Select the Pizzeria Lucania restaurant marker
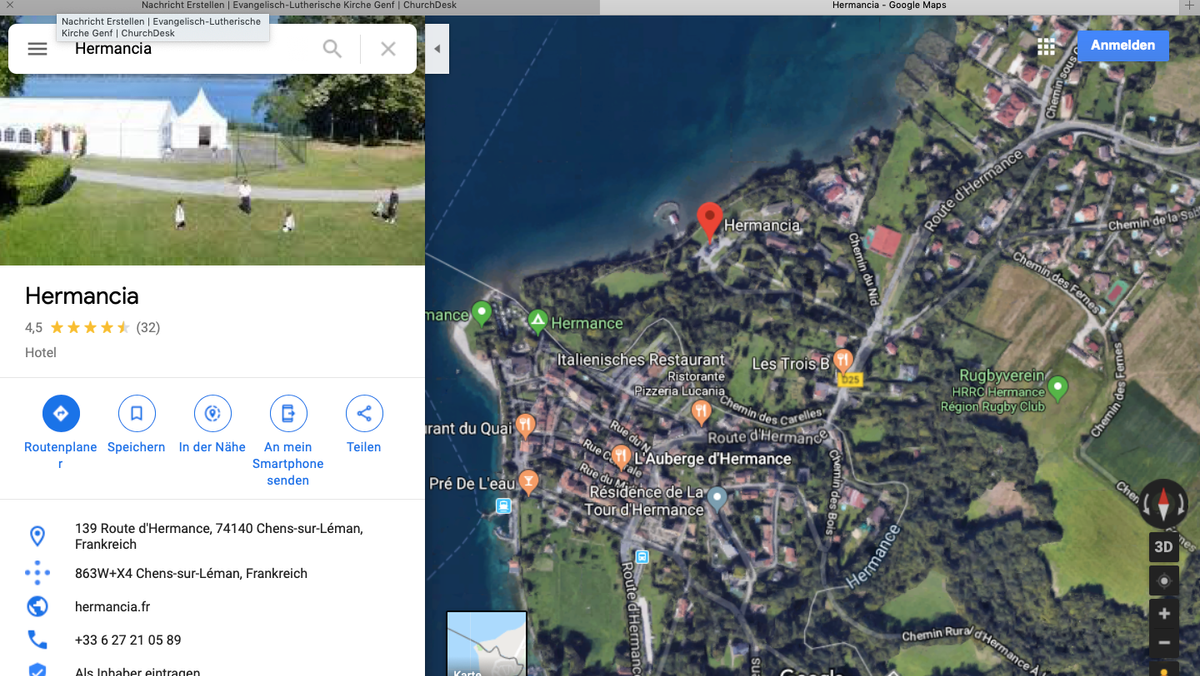Screen dimensions: 1200x676 click(702, 410)
